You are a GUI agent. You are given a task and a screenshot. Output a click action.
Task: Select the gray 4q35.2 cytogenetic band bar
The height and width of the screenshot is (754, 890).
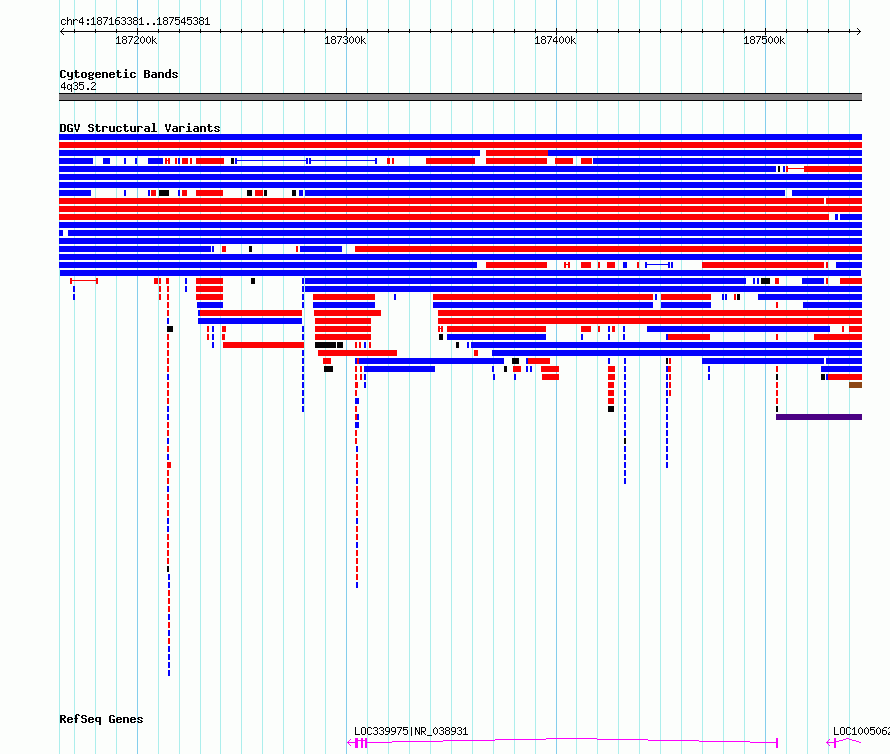click(460, 97)
